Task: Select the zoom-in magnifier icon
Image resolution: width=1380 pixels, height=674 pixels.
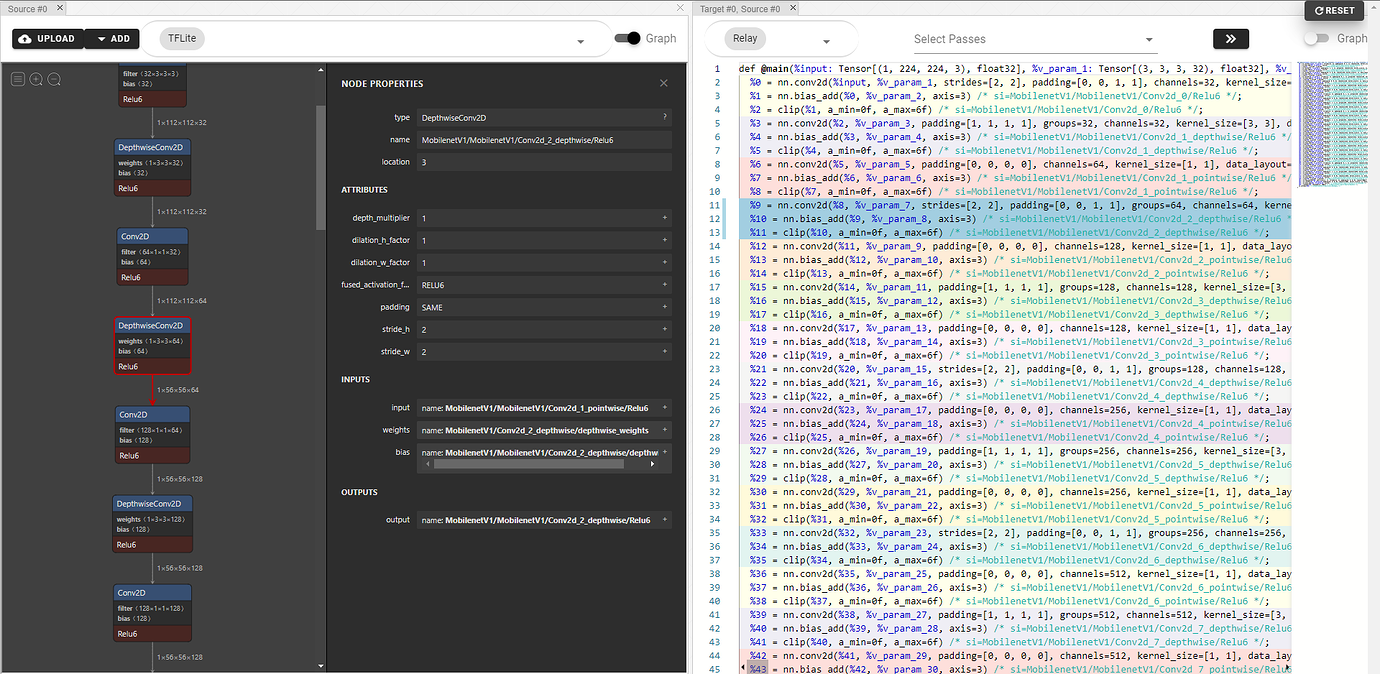Action: (x=36, y=79)
